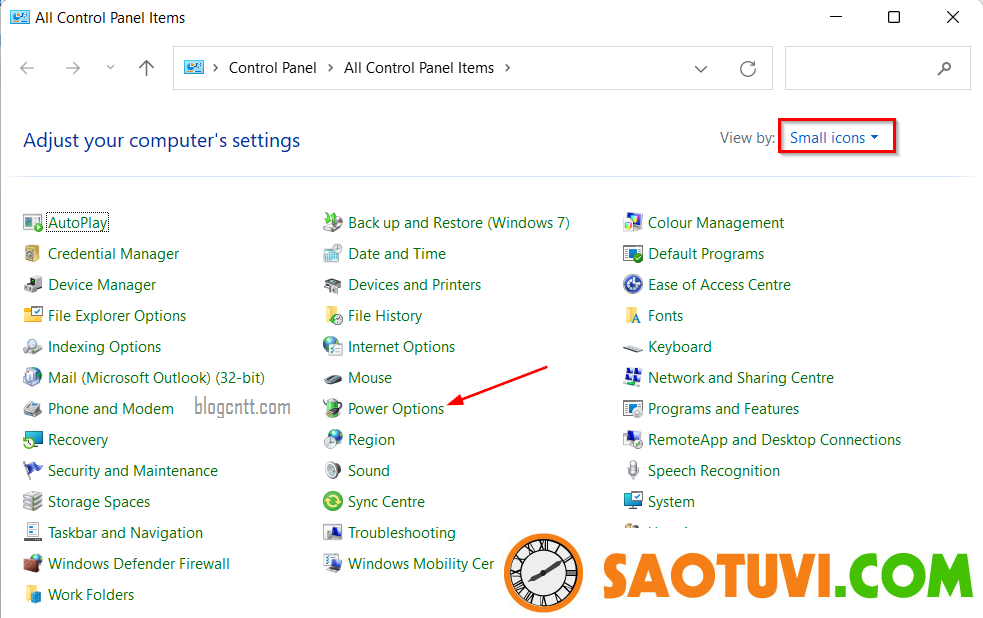This screenshot has height=618, width=983.
Task: Click the Control Panel search box
Action: [878, 68]
